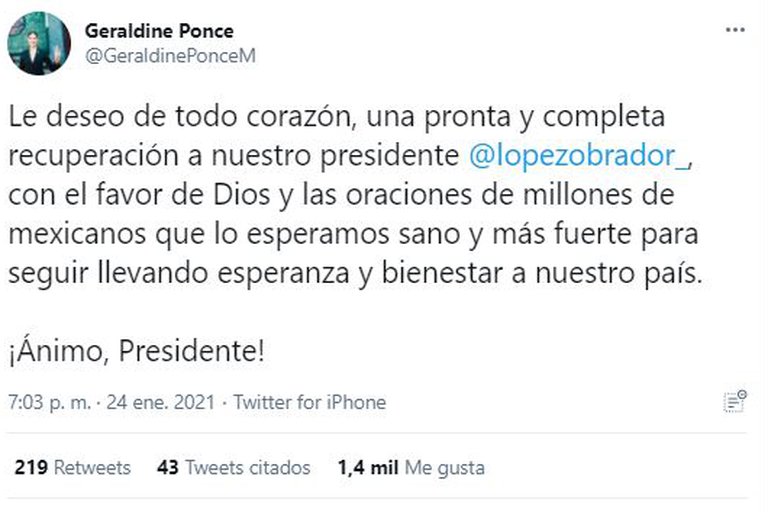
Task: Open the Twitter for iPhone source link
Action: click(x=310, y=403)
